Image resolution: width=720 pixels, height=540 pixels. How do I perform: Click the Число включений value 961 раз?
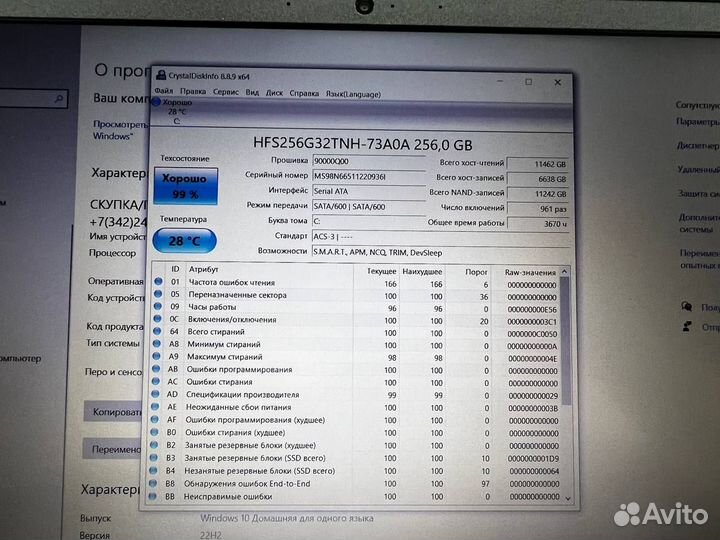pos(538,209)
